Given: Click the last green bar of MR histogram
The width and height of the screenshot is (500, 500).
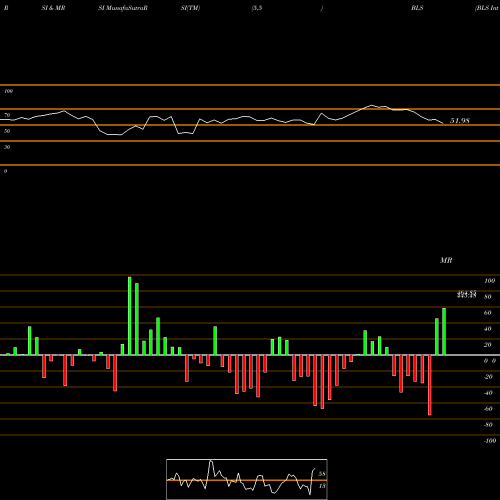Looking at the screenshot, I should tap(444, 332).
